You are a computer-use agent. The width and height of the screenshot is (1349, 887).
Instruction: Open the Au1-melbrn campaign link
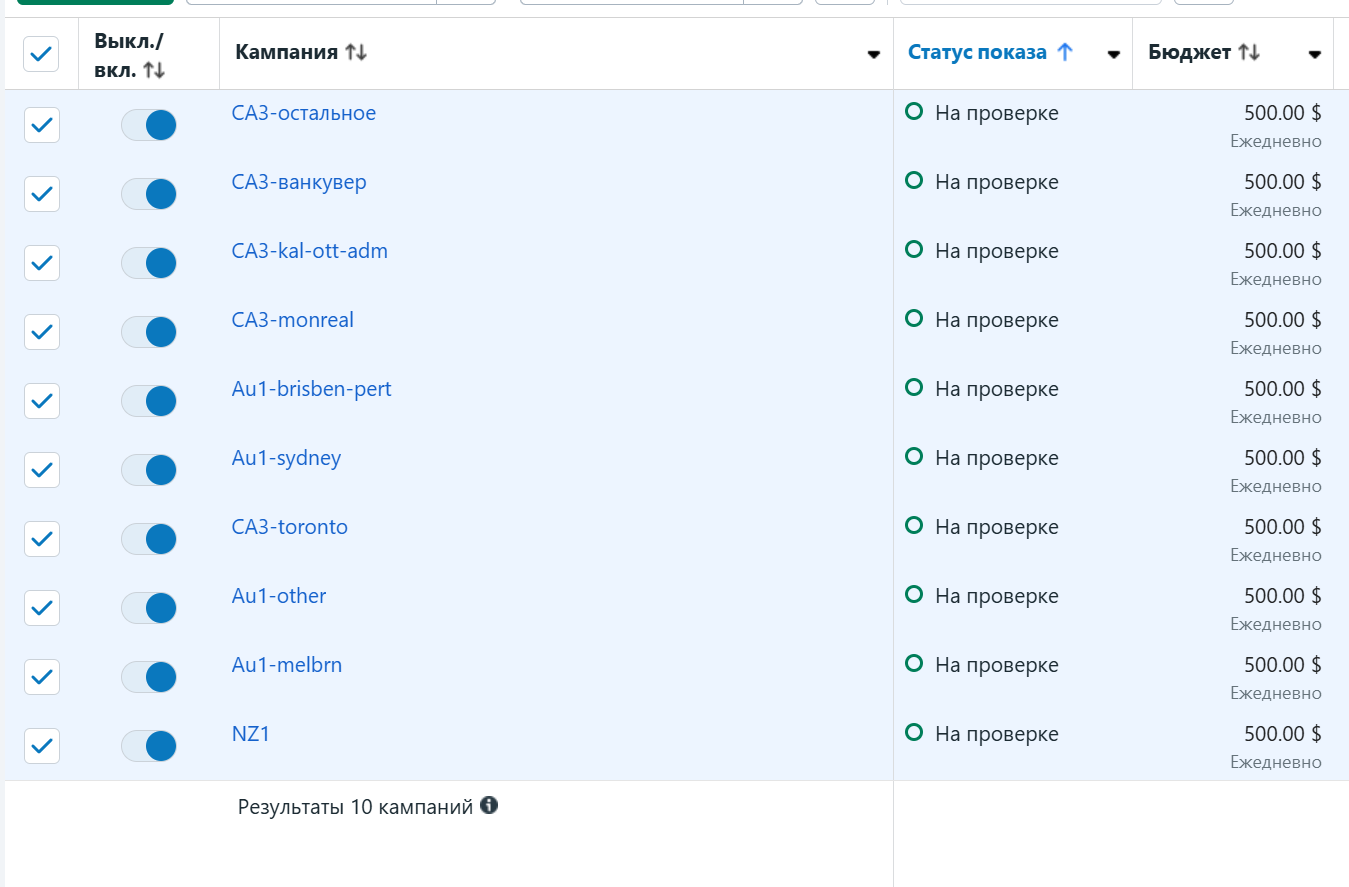click(x=287, y=665)
